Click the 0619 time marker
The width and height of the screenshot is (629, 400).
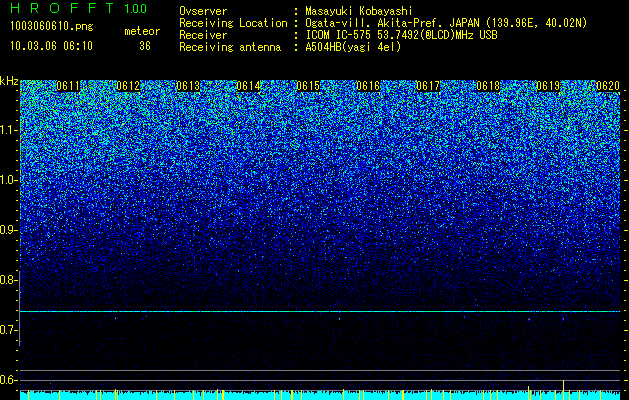click(548, 86)
